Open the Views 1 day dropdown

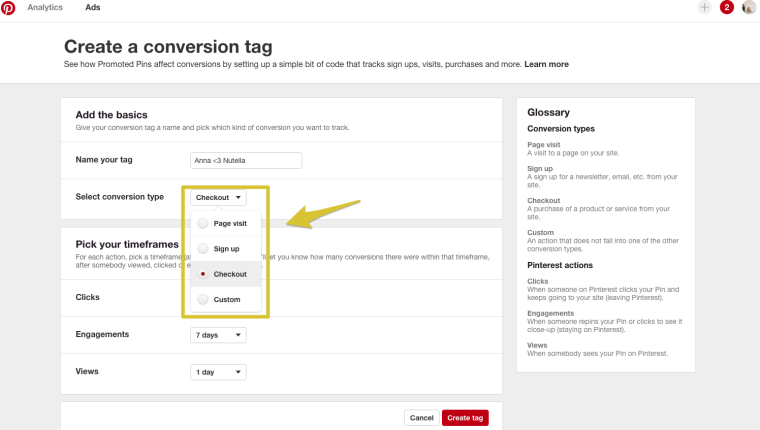pos(218,372)
